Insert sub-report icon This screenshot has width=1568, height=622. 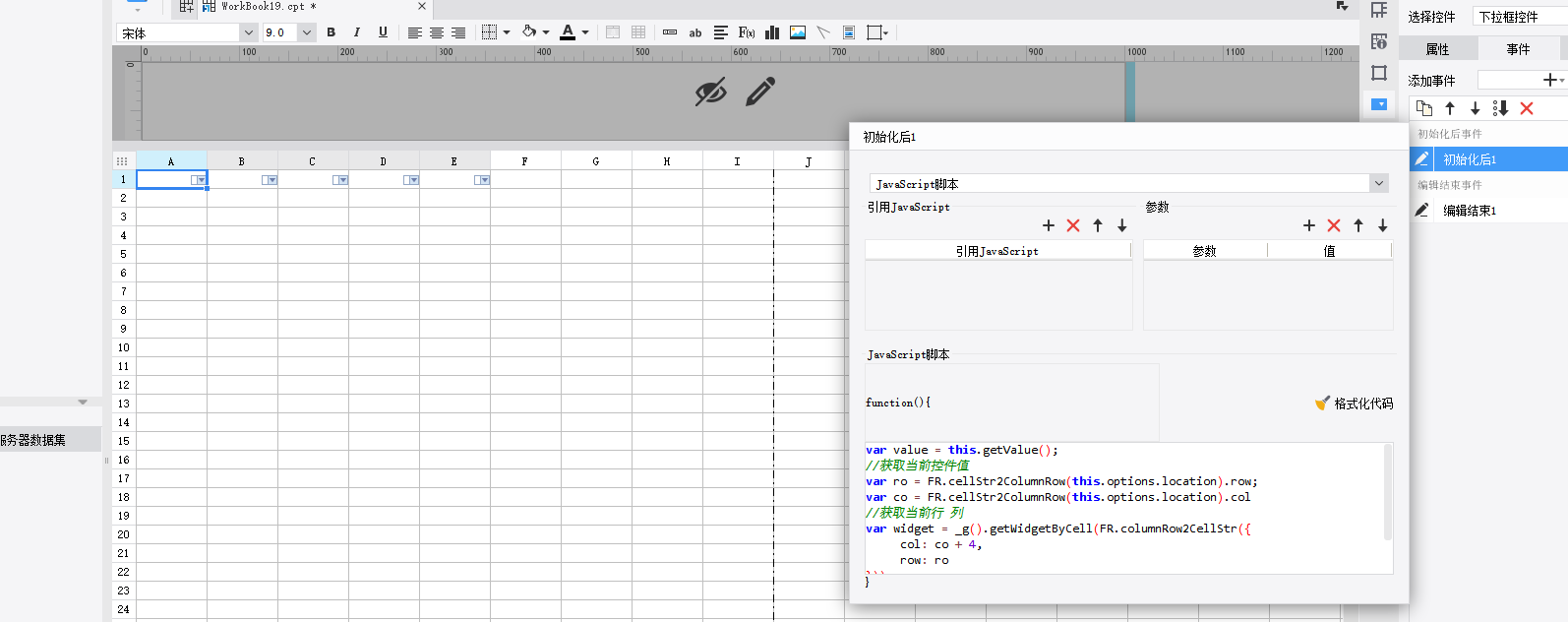coord(849,32)
